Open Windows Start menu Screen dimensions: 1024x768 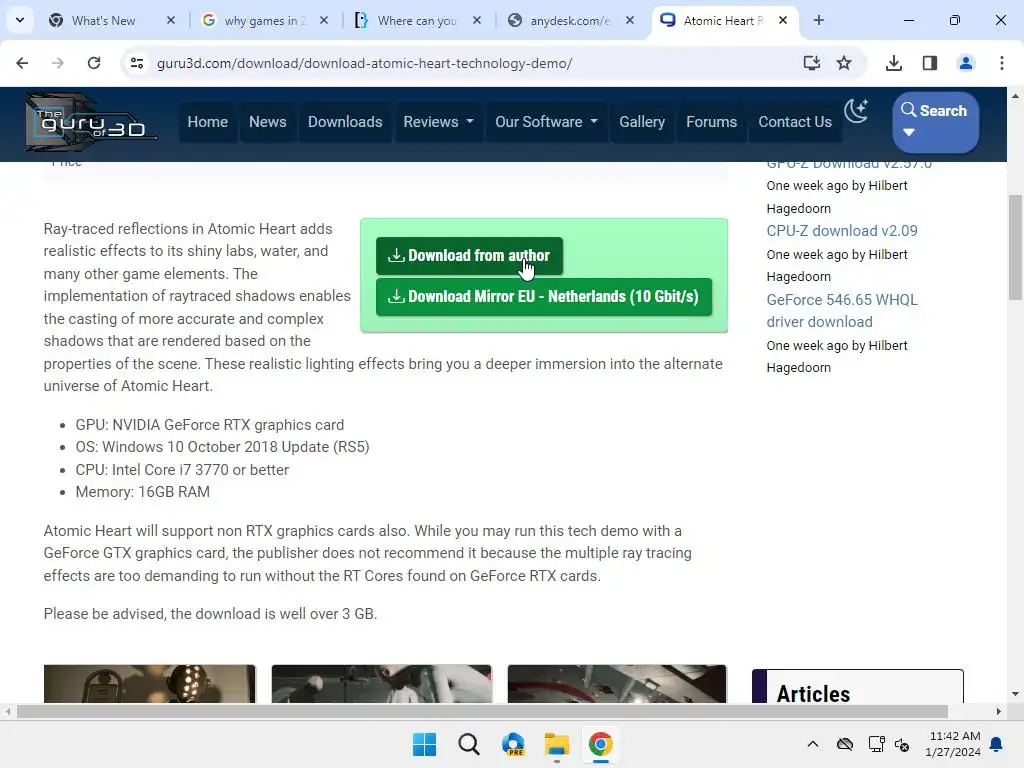(x=424, y=744)
